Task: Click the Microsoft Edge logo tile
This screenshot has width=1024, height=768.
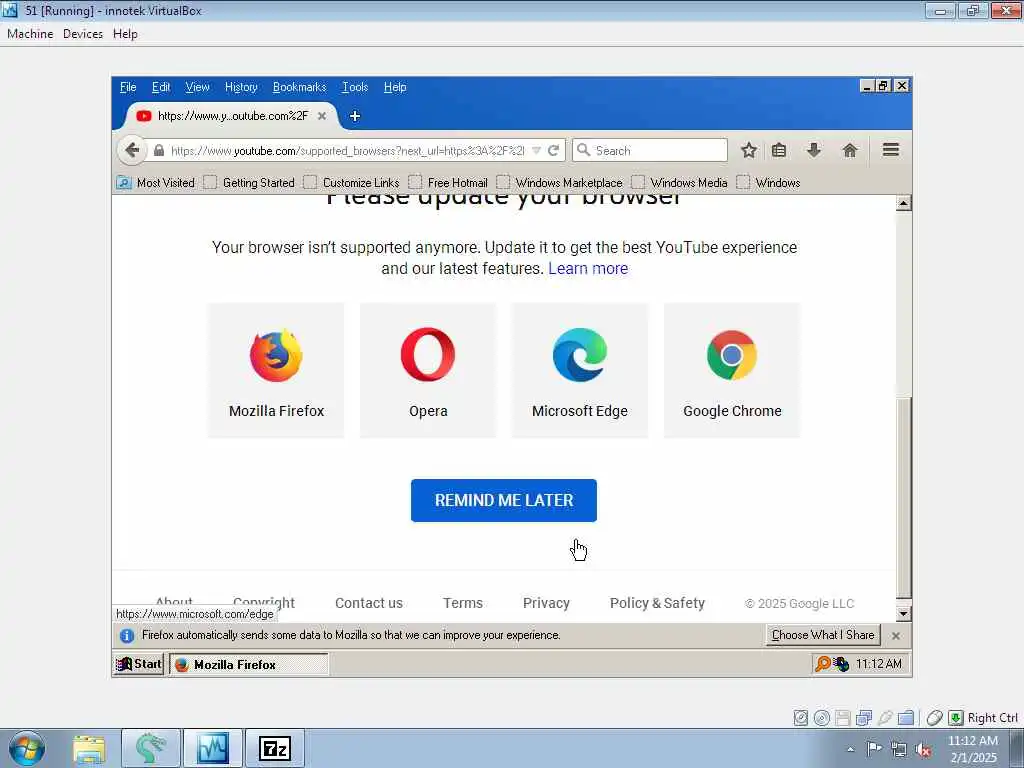Action: (x=580, y=370)
